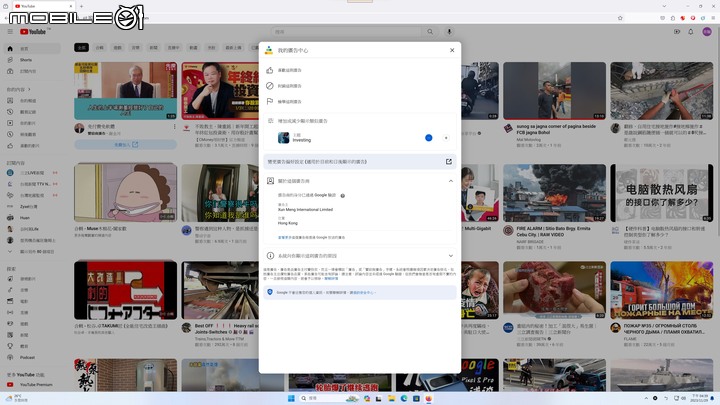720x405 pixels.
Task: Select the second filter chip next to All
Action: [100, 47]
